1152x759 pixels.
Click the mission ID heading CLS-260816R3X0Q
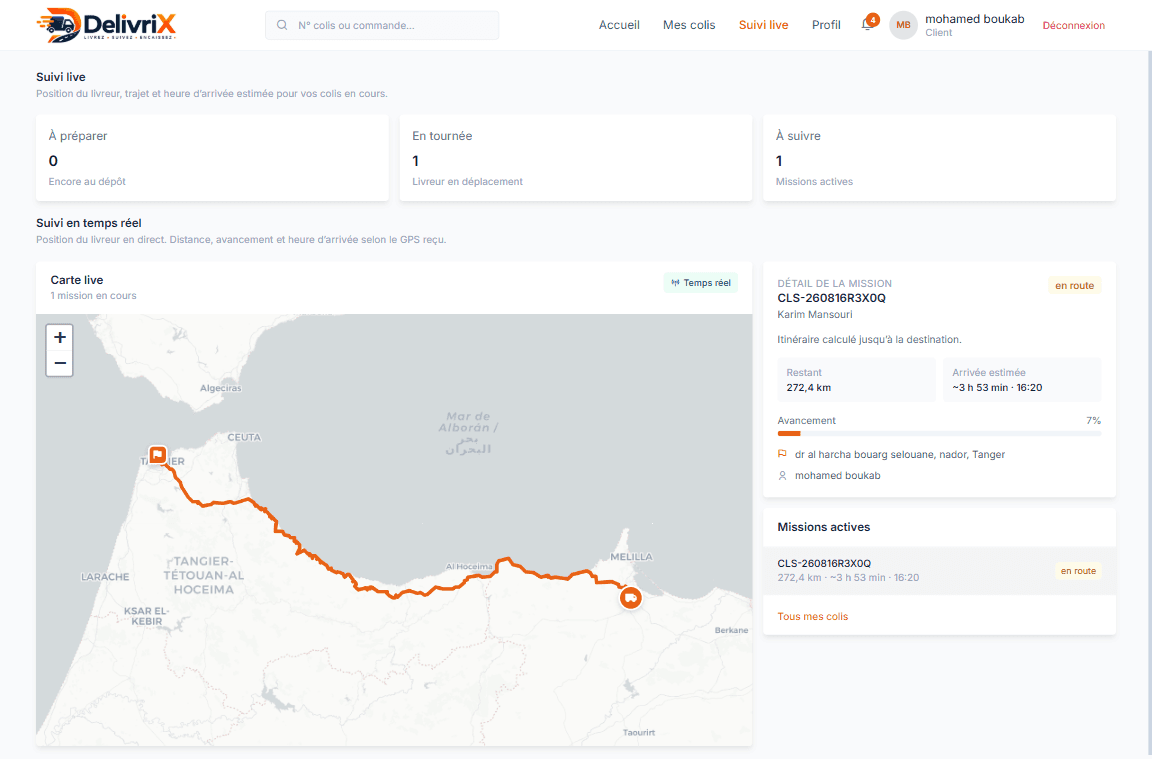[x=831, y=298]
